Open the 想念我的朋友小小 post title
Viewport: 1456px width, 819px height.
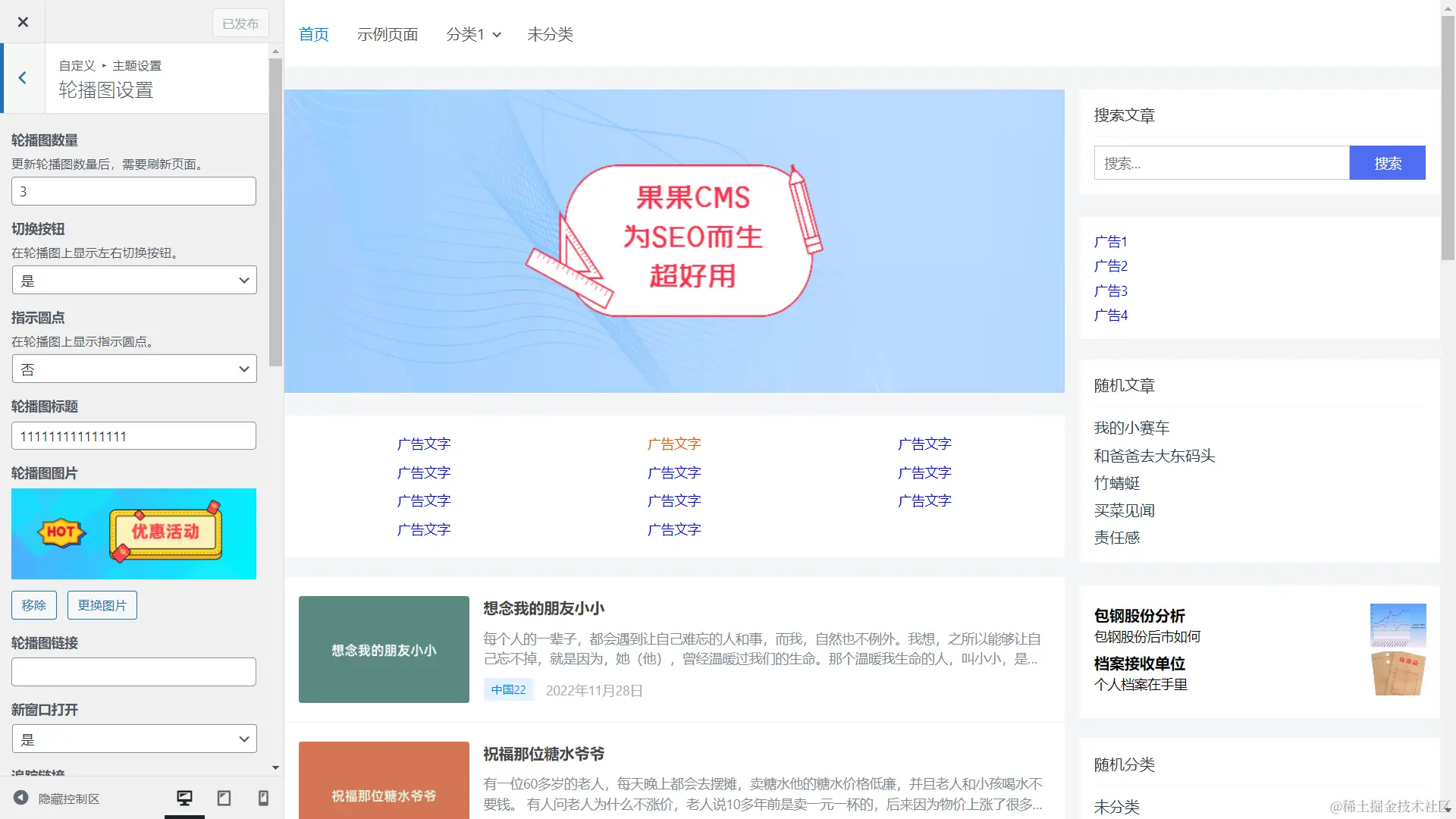tap(544, 608)
